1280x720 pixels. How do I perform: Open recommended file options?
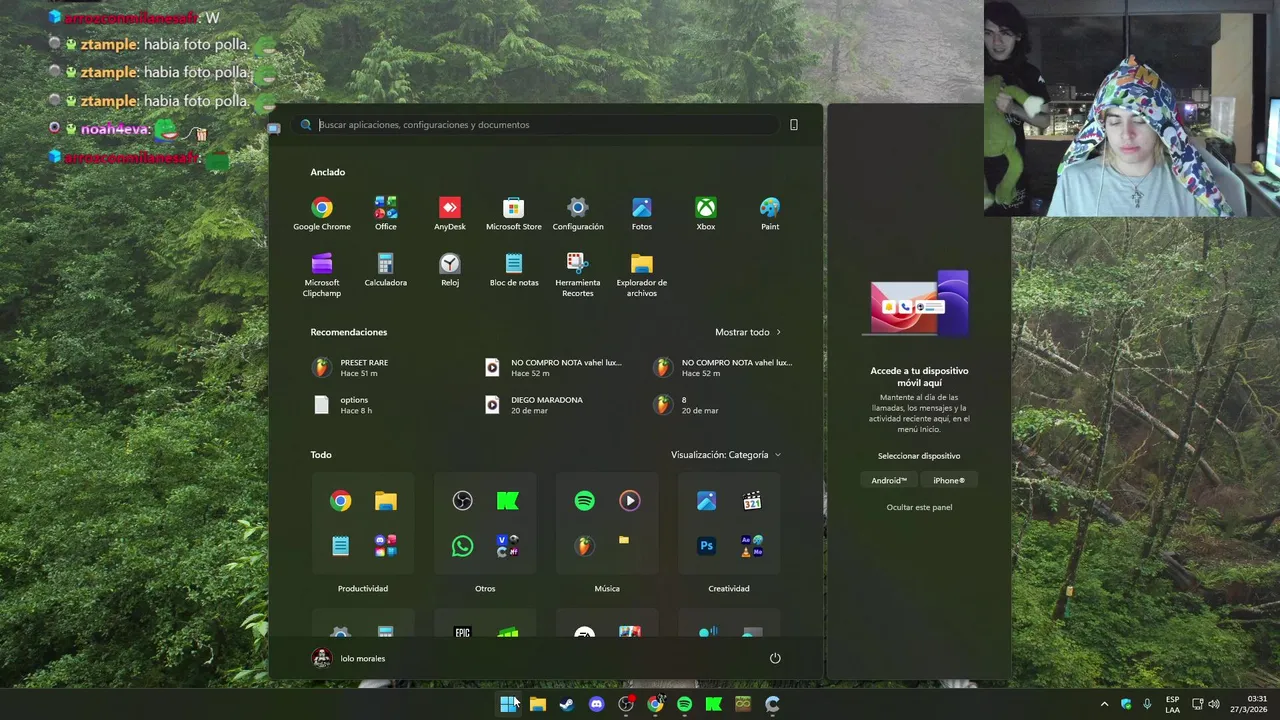click(x=342, y=405)
